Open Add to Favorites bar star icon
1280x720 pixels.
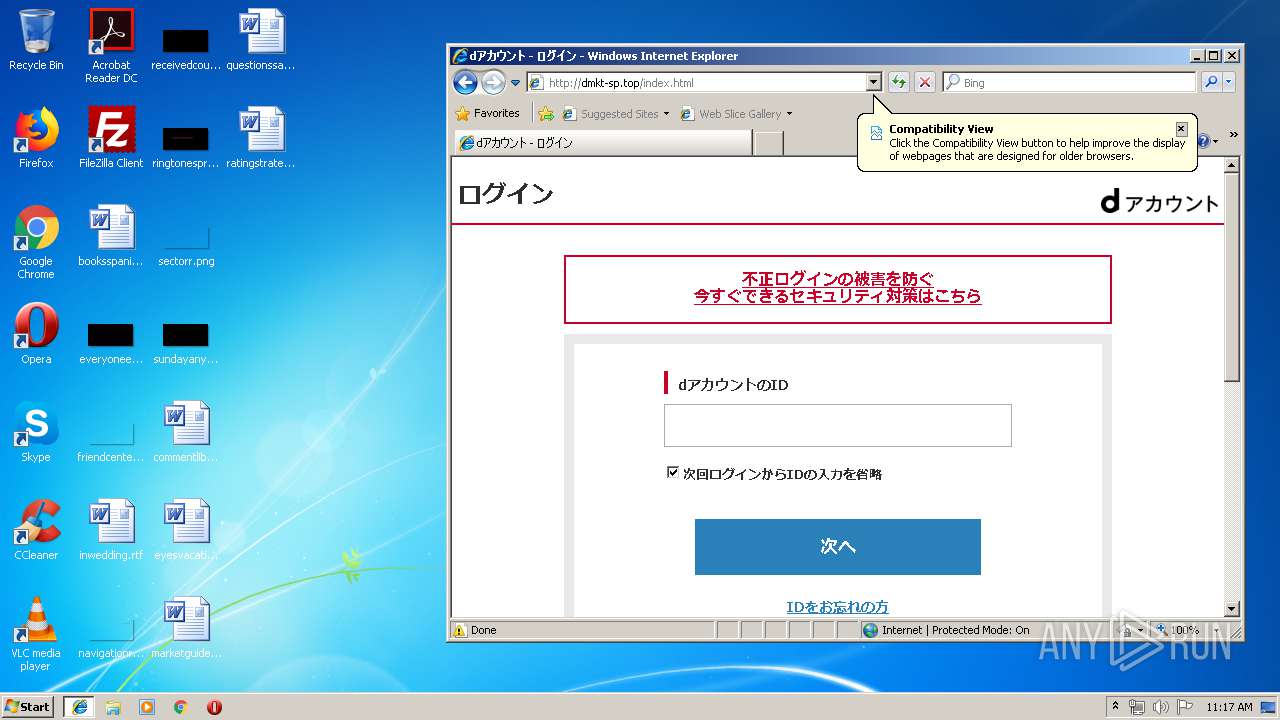click(x=546, y=113)
